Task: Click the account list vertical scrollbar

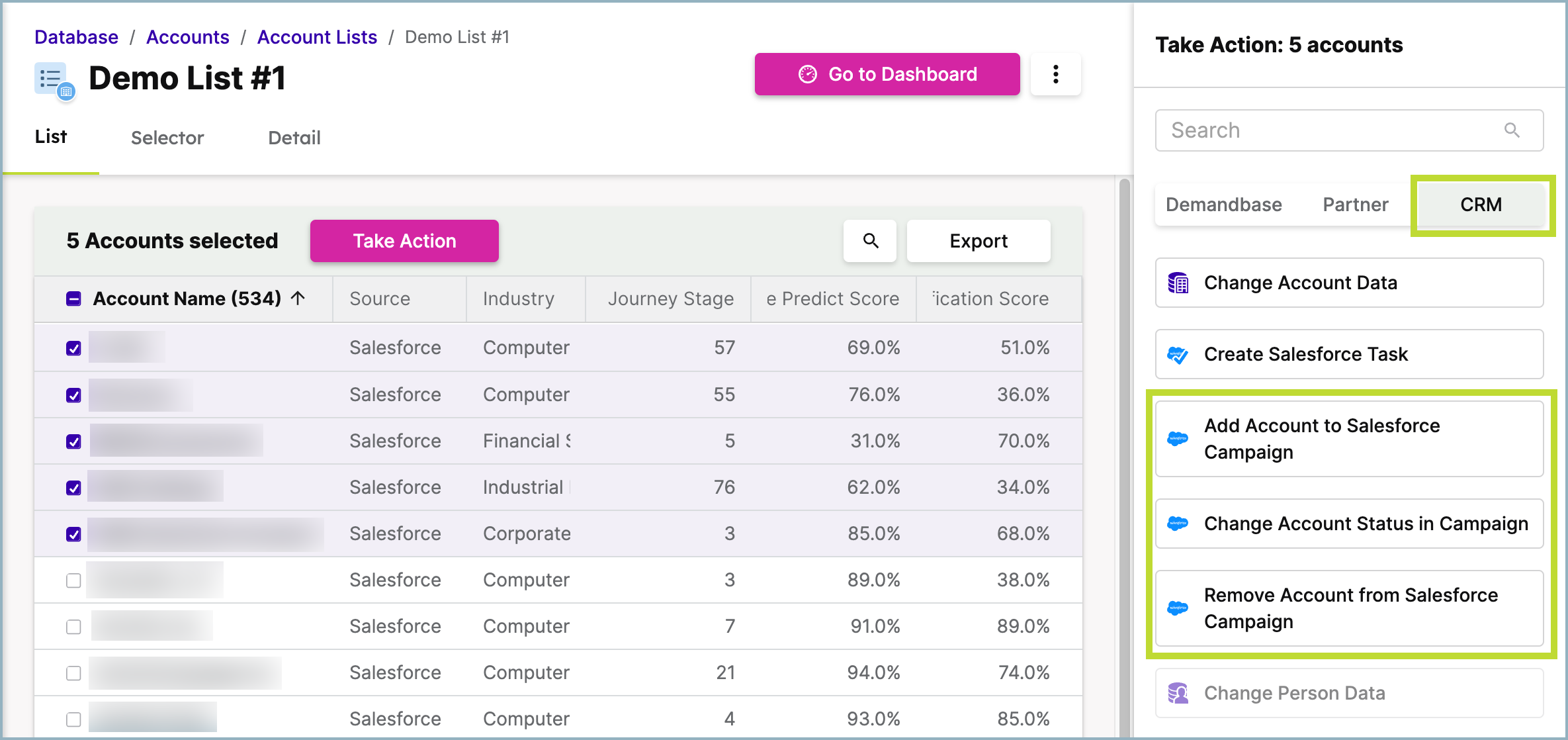Action: coord(1124,457)
